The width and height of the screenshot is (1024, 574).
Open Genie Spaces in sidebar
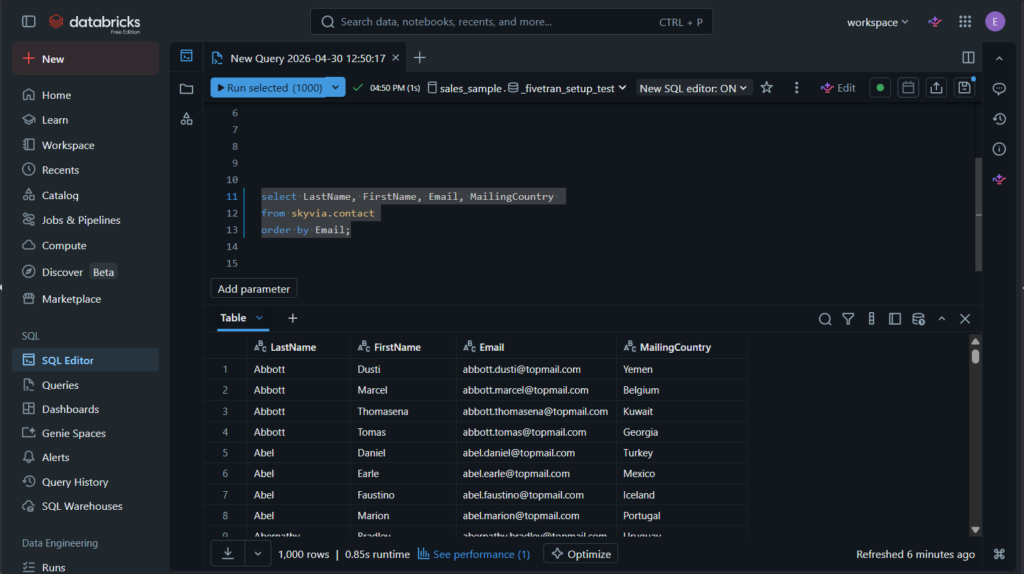tap(85, 433)
